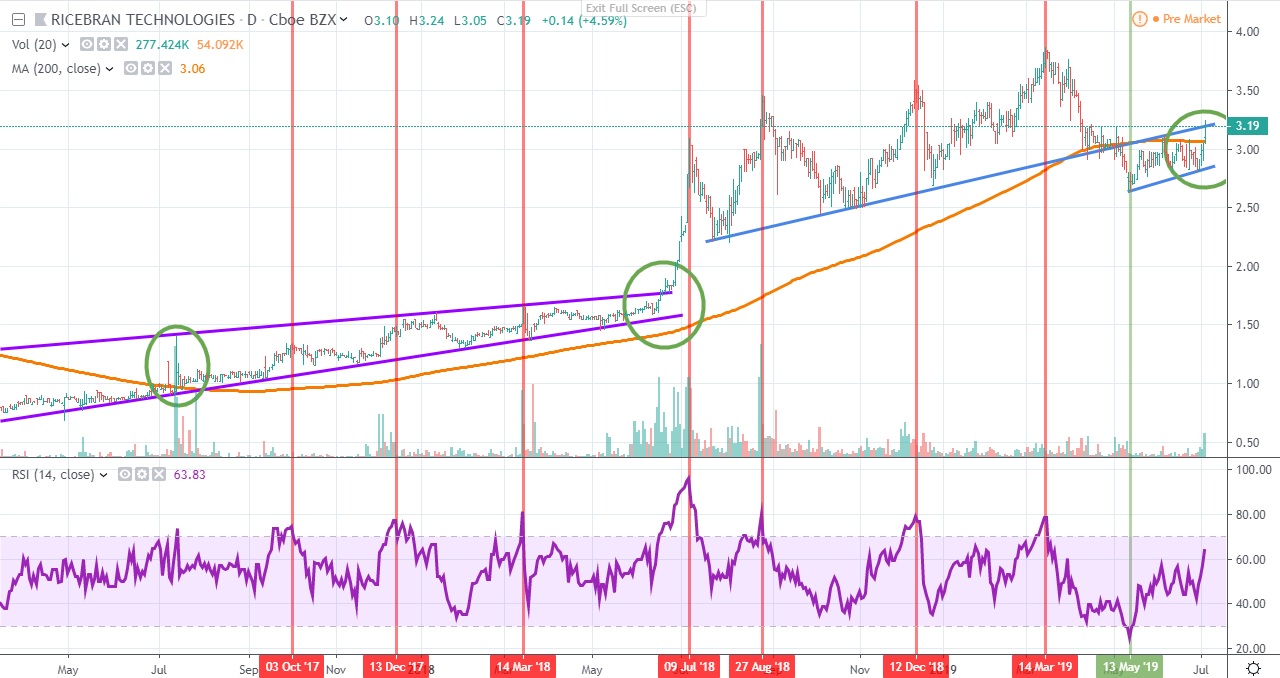Click the Vol (20) indicator label
The width and height of the screenshot is (1280, 678).
[x=32, y=45]
